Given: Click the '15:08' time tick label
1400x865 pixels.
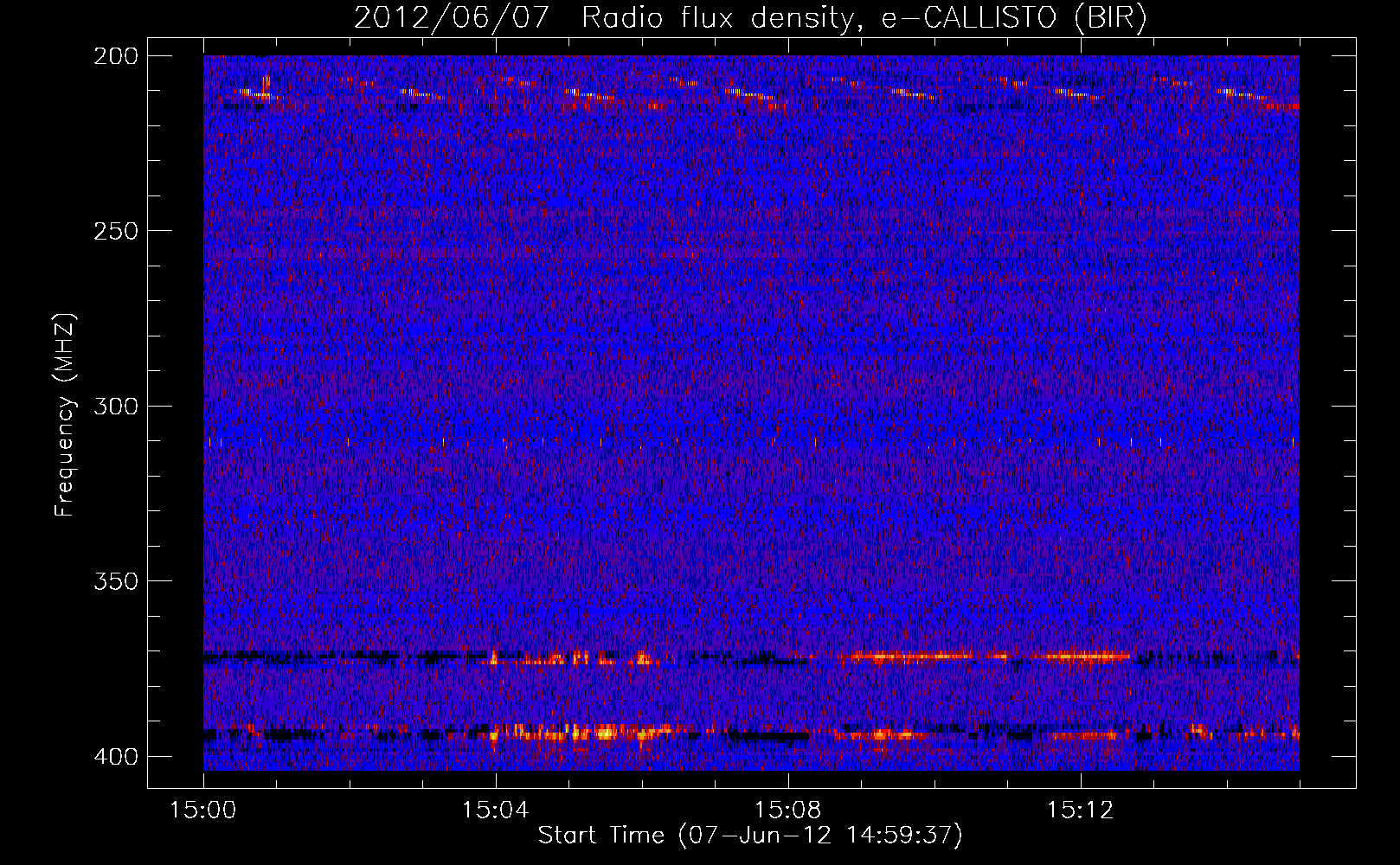Looking at the screenshot, I should click(x=788, y=811).
